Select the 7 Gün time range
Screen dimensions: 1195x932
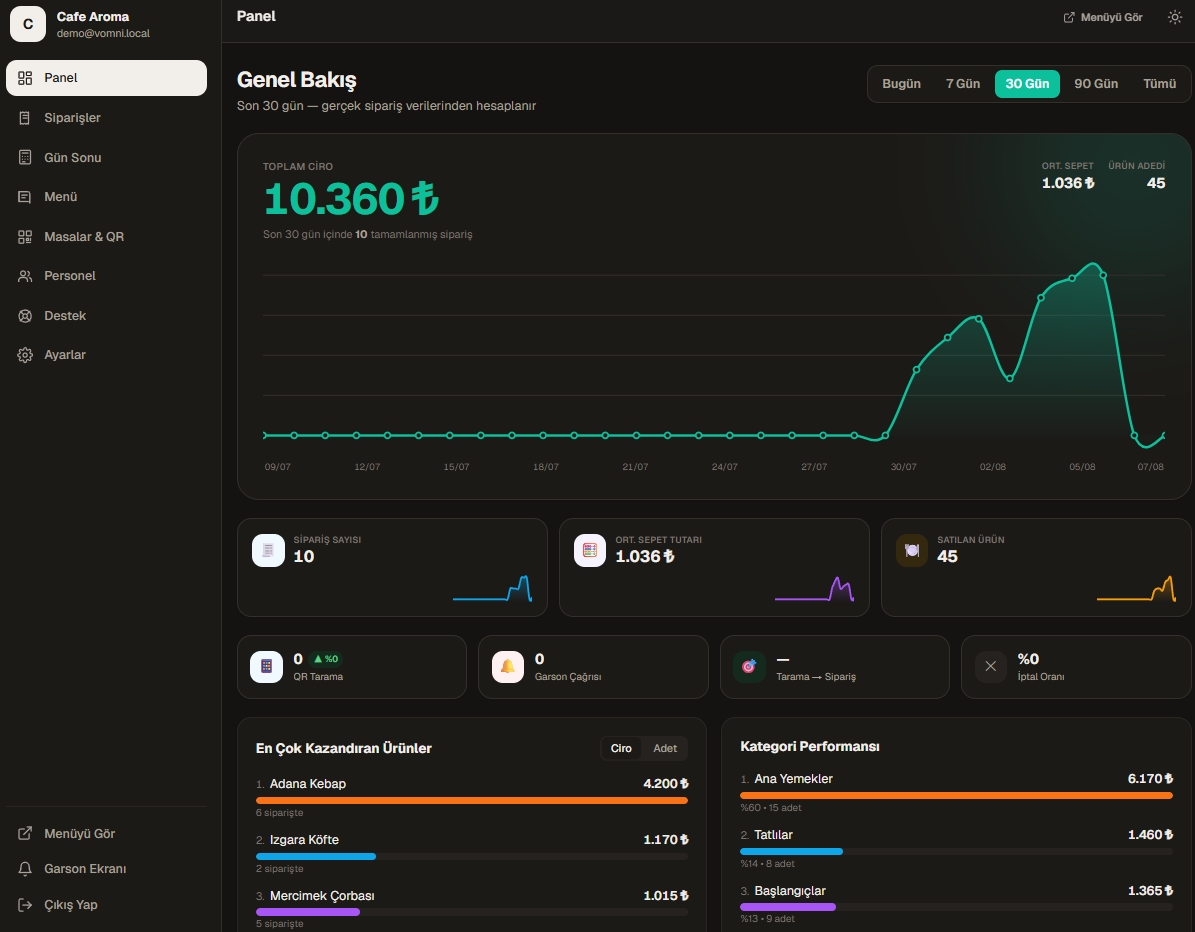pos(963,84)
